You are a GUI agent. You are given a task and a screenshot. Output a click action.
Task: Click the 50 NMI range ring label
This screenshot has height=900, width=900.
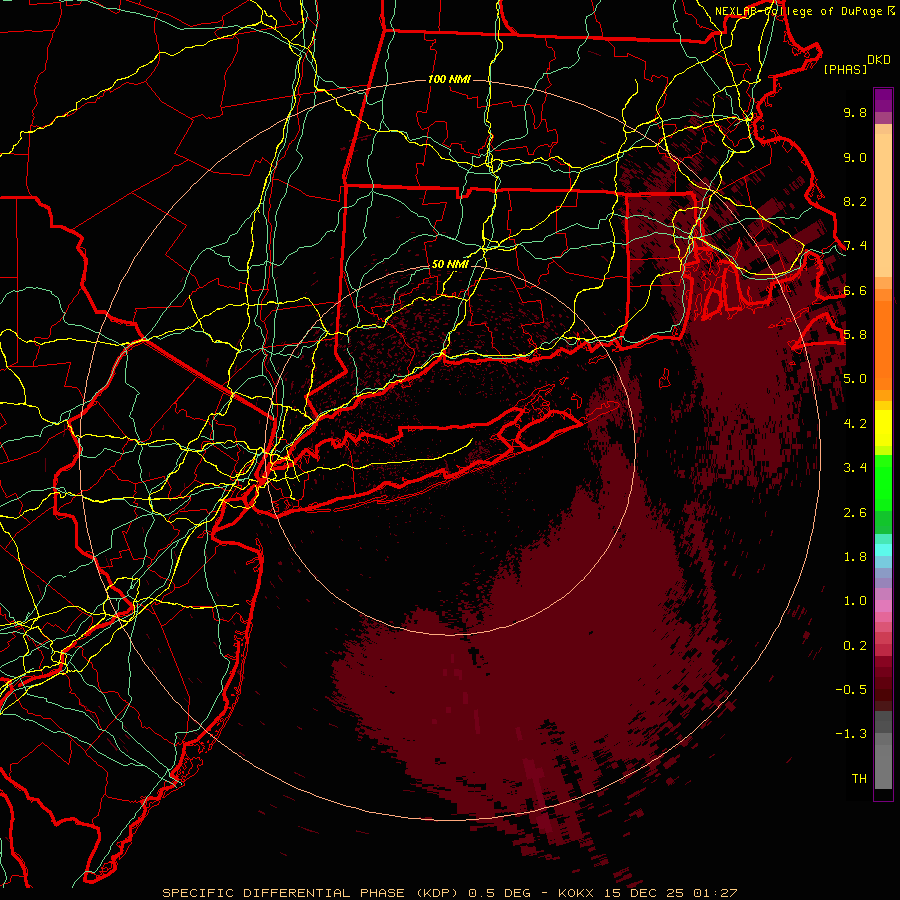tap(449, 265)
